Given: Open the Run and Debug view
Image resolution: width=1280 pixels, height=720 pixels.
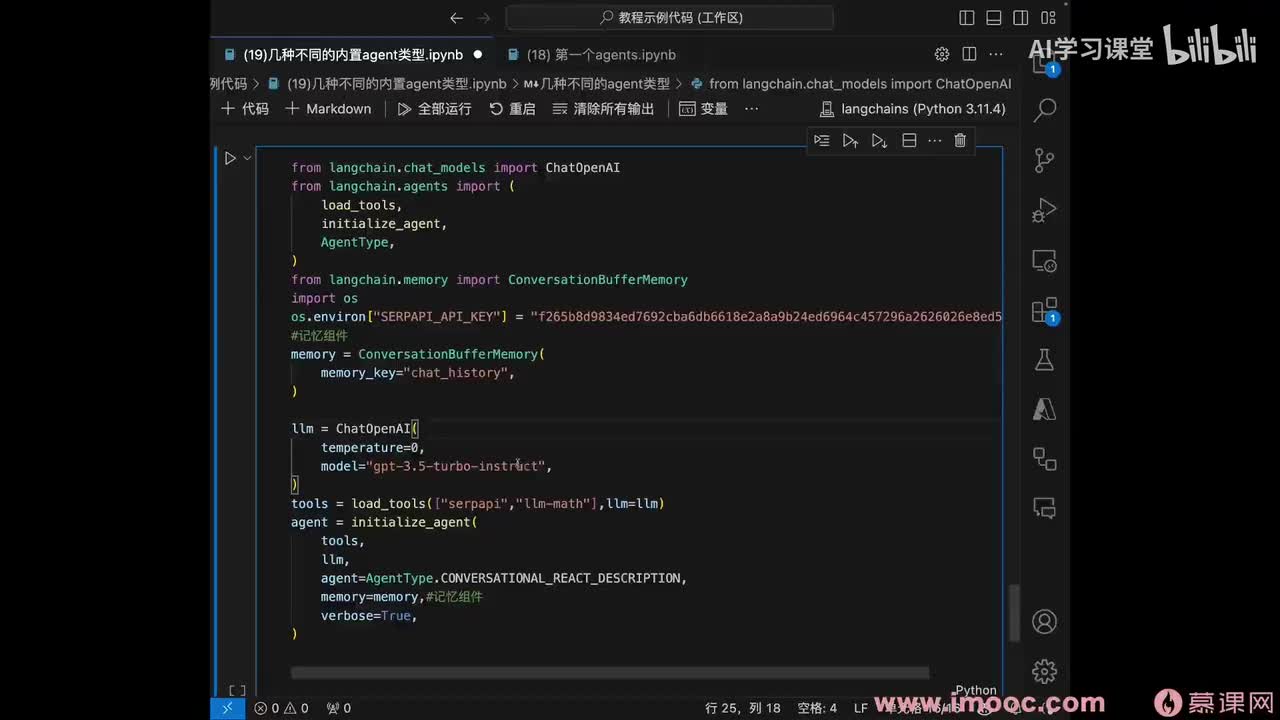Looking at the screenshot, I should click(x=1045, y=211).
